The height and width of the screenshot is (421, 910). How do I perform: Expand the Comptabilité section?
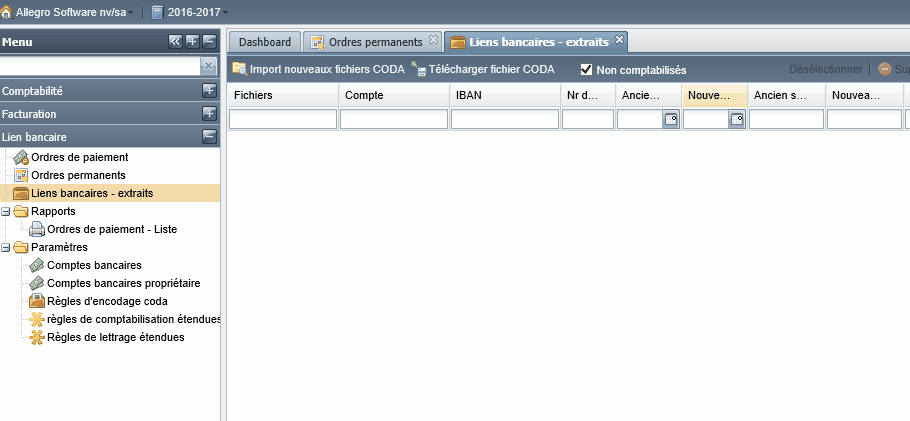pos(209,91)
